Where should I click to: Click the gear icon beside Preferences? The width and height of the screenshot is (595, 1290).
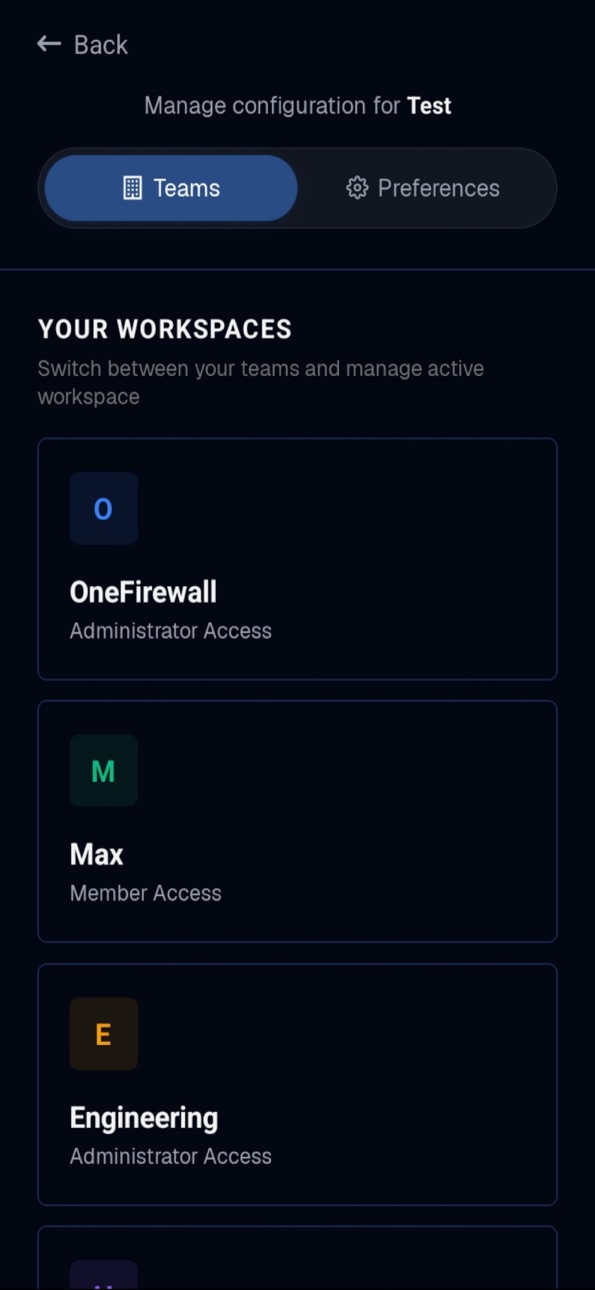pyautogui.click(x=357, y=188)
